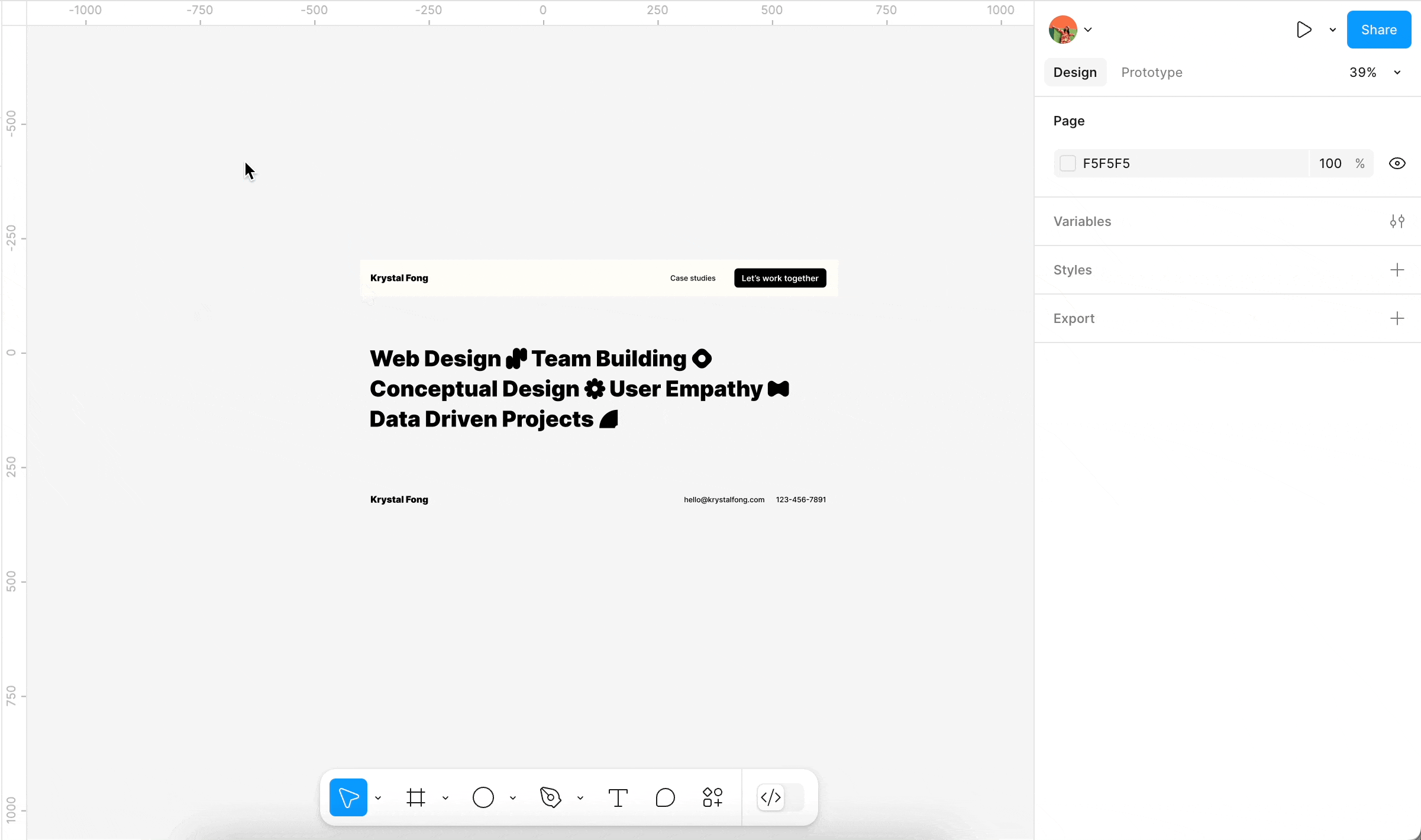The height and width of the screenshot is (840, 1421).
Task: Expand shape tools chevron
Action: pos(513,797)
